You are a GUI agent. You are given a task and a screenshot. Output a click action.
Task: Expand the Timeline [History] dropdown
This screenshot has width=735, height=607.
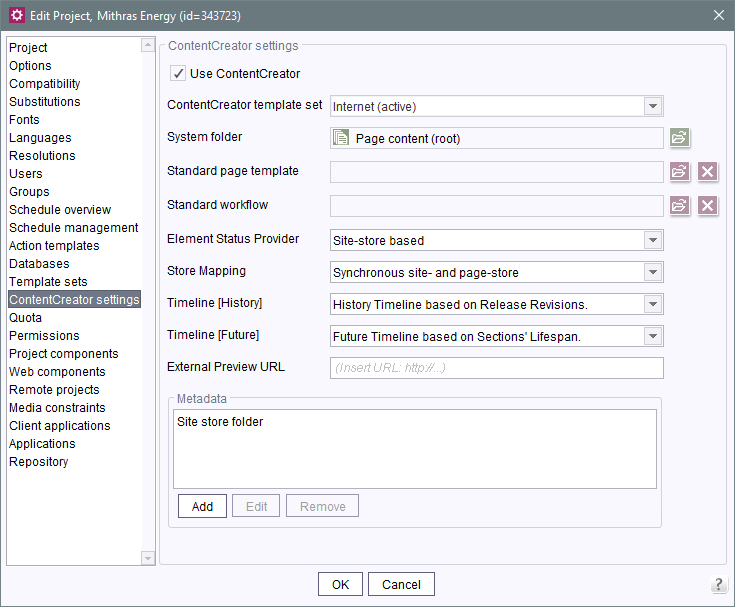coord(652,304)
